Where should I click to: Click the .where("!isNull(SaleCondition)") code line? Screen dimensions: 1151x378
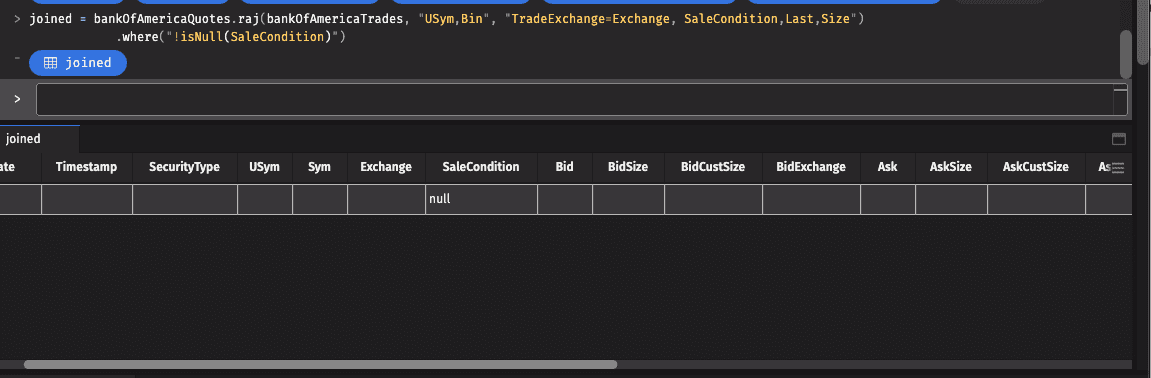[x=230, y=36]
